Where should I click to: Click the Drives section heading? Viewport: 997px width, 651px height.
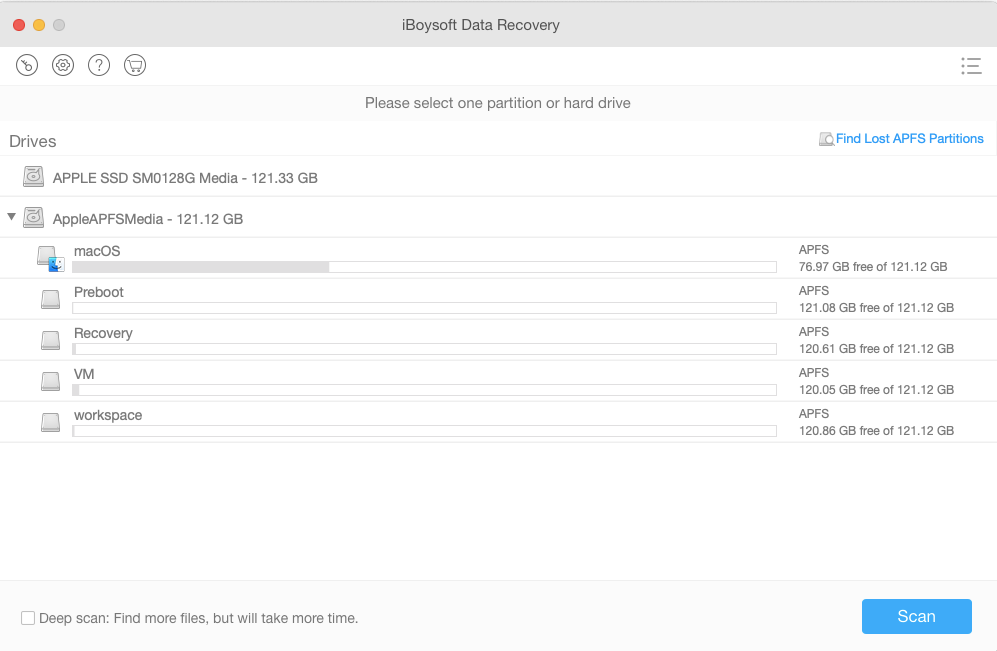point(32,141)
